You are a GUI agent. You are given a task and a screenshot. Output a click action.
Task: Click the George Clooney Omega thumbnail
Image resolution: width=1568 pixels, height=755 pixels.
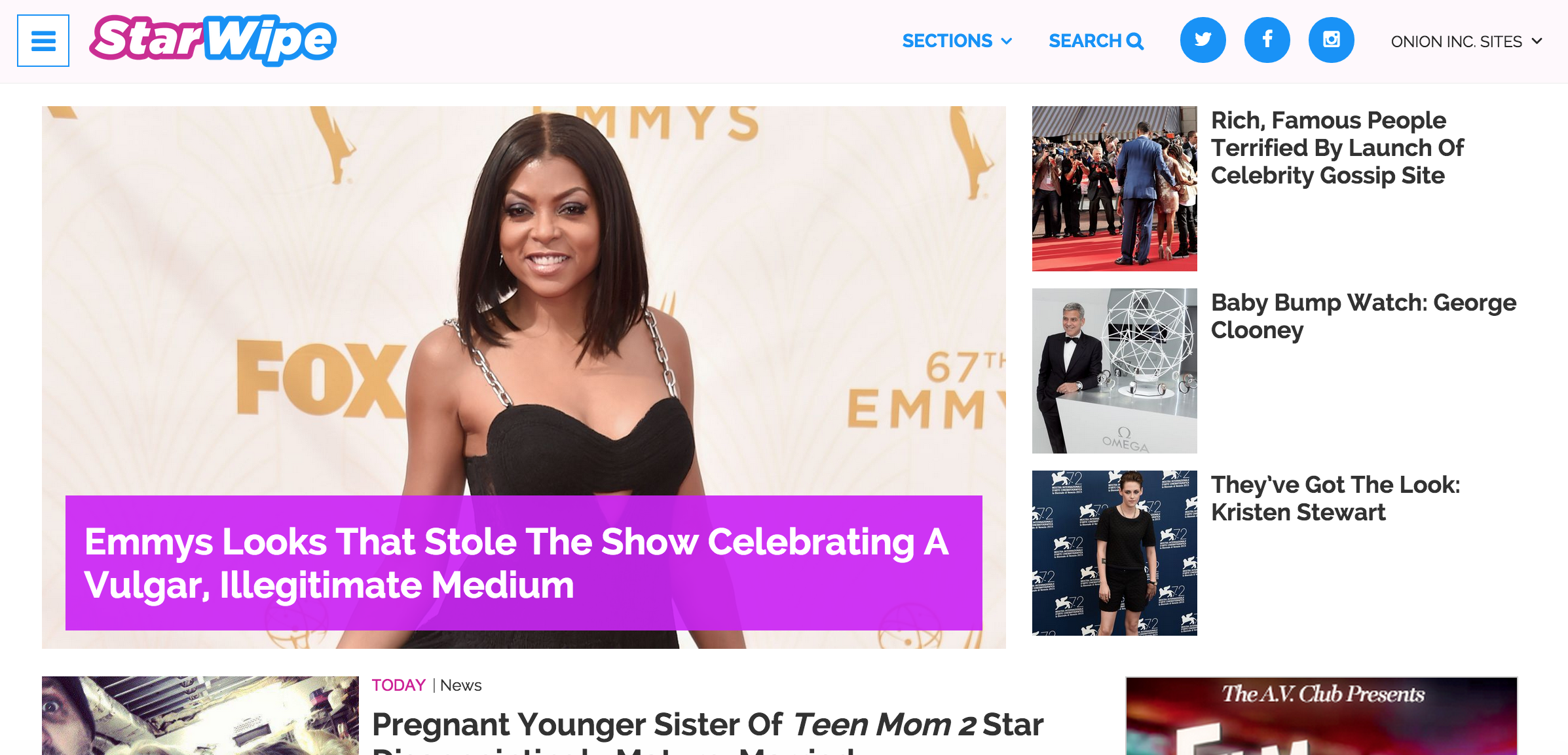tap(1115, 371)
